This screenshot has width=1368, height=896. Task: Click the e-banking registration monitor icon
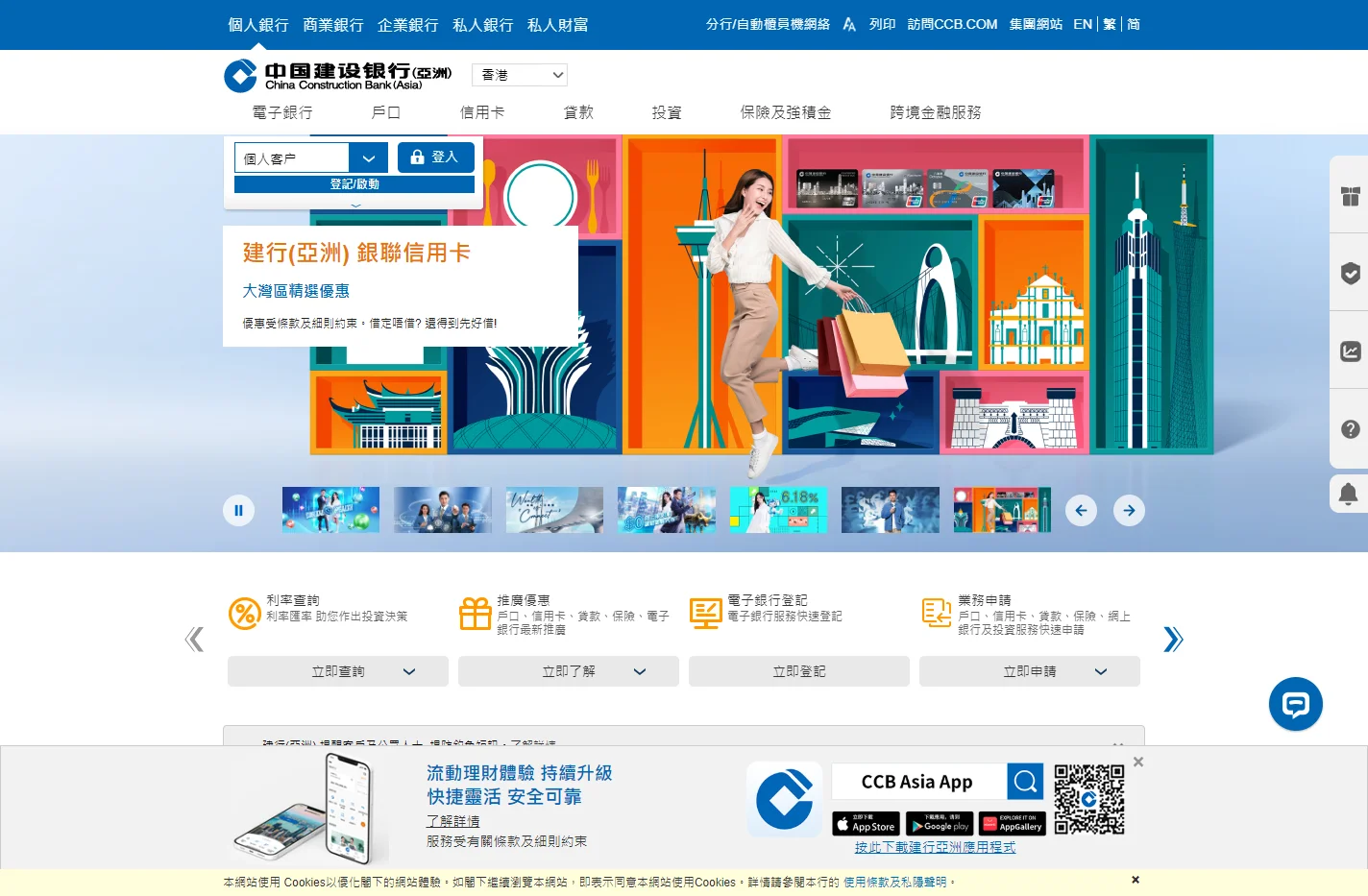[705, 613]
